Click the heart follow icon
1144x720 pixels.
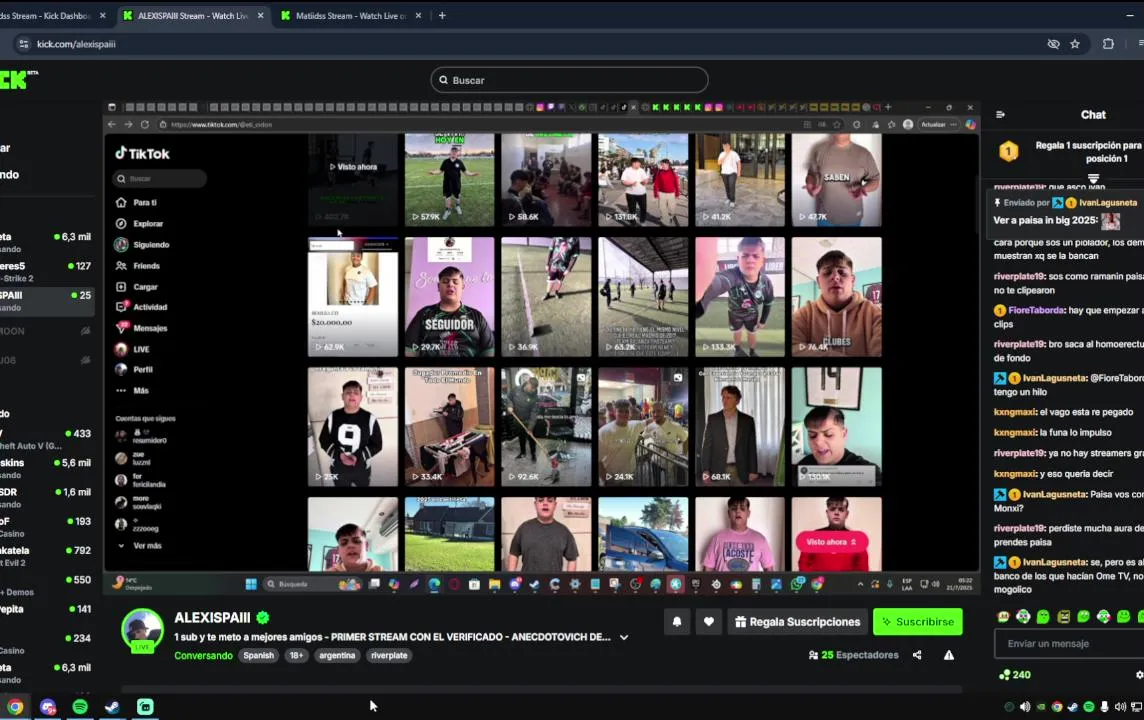coord(708,622)
